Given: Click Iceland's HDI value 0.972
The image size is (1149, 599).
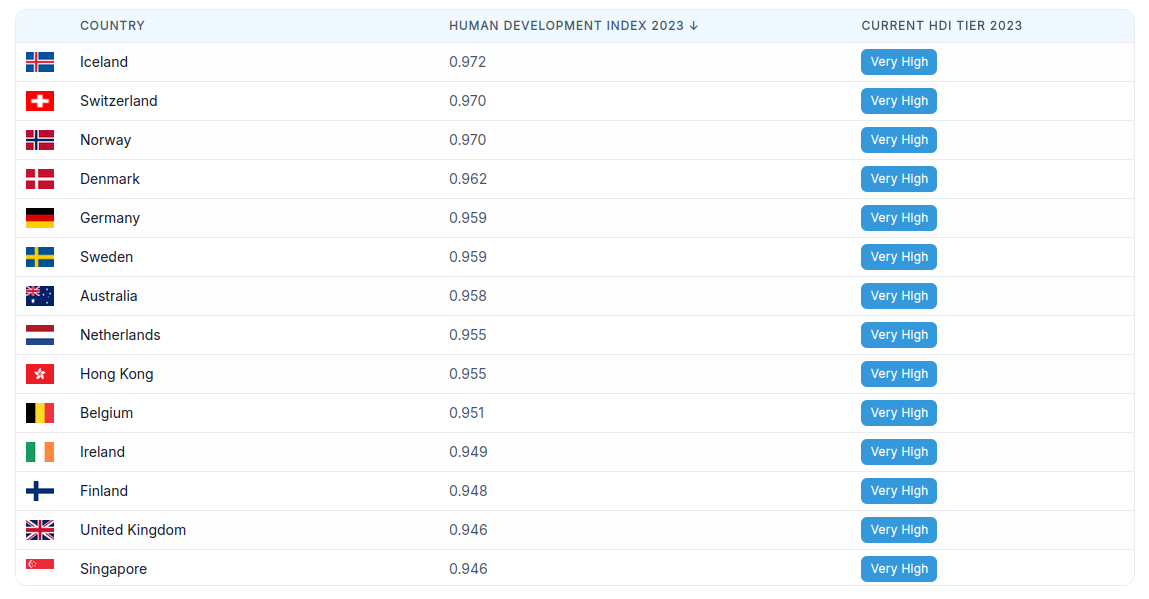Looking at the screenshot, I should point(468,62).
